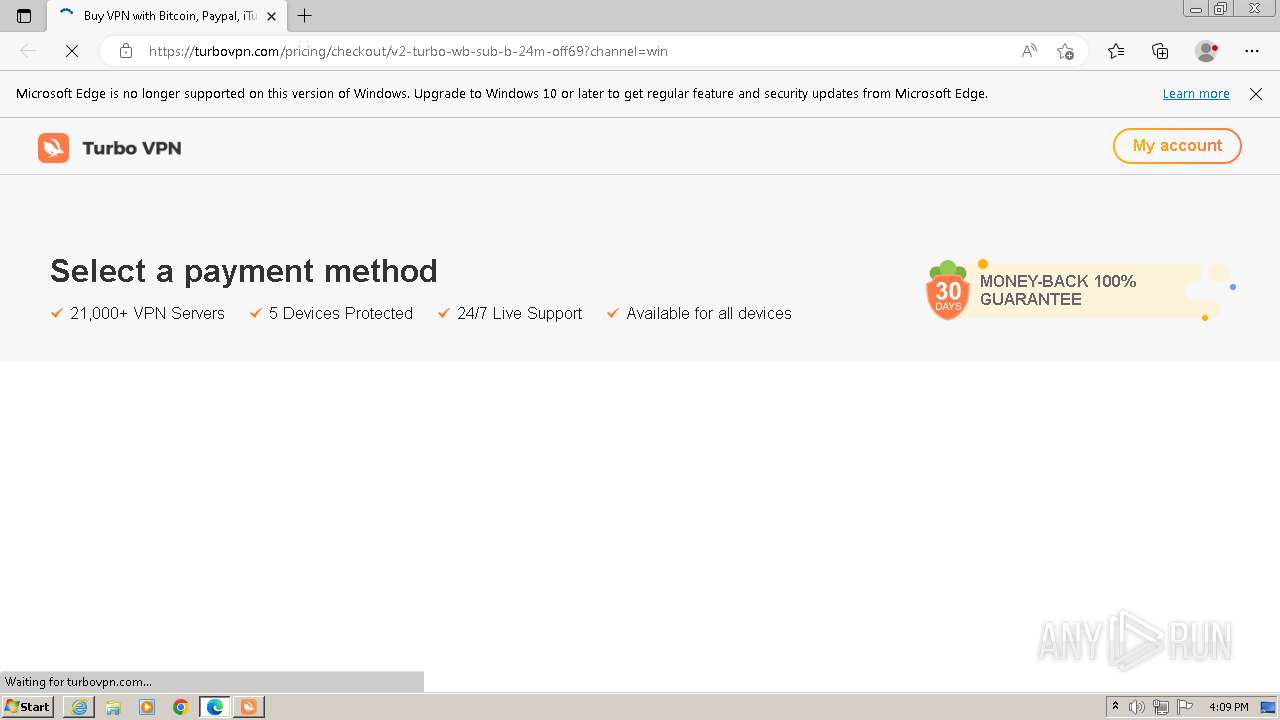This screenshot has height=720, width=1280.
Task: Dismiss the Edge unsupported notification bar
Action: pos(1256,94)
